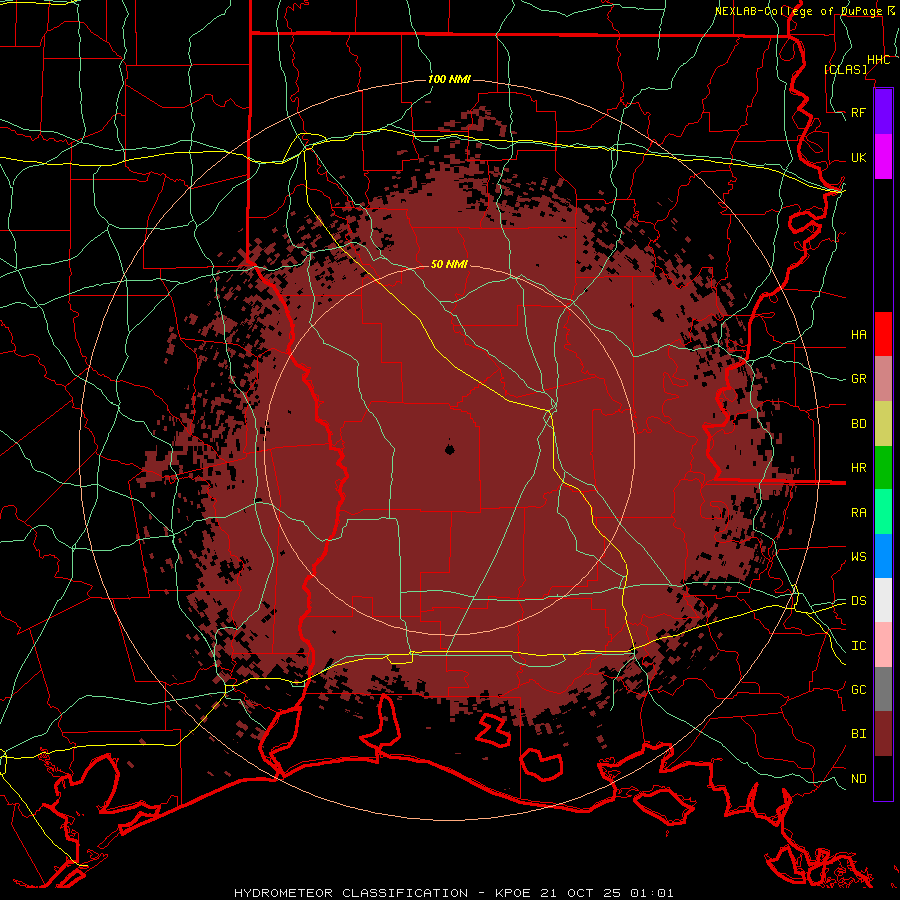Viewport: 900px width, 900px height.
Task: Click the gray GC legend swatch
Action: [x=883, y=689]
